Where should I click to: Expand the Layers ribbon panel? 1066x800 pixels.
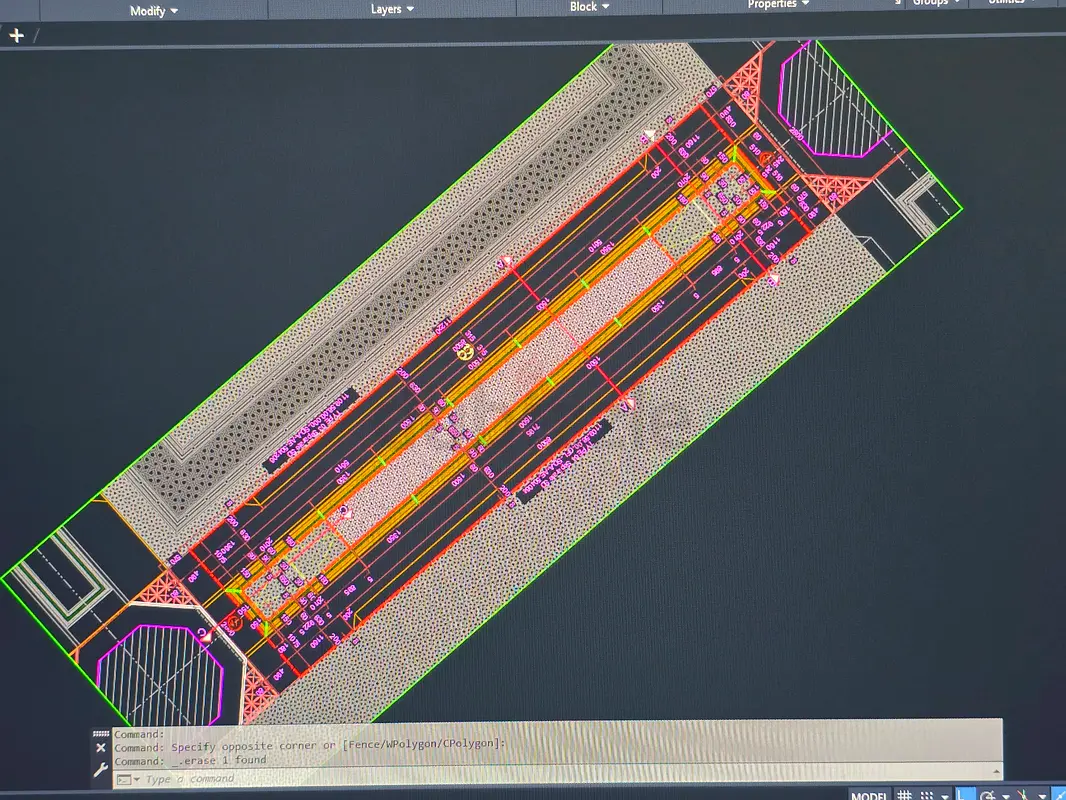(x=392, y=9)
